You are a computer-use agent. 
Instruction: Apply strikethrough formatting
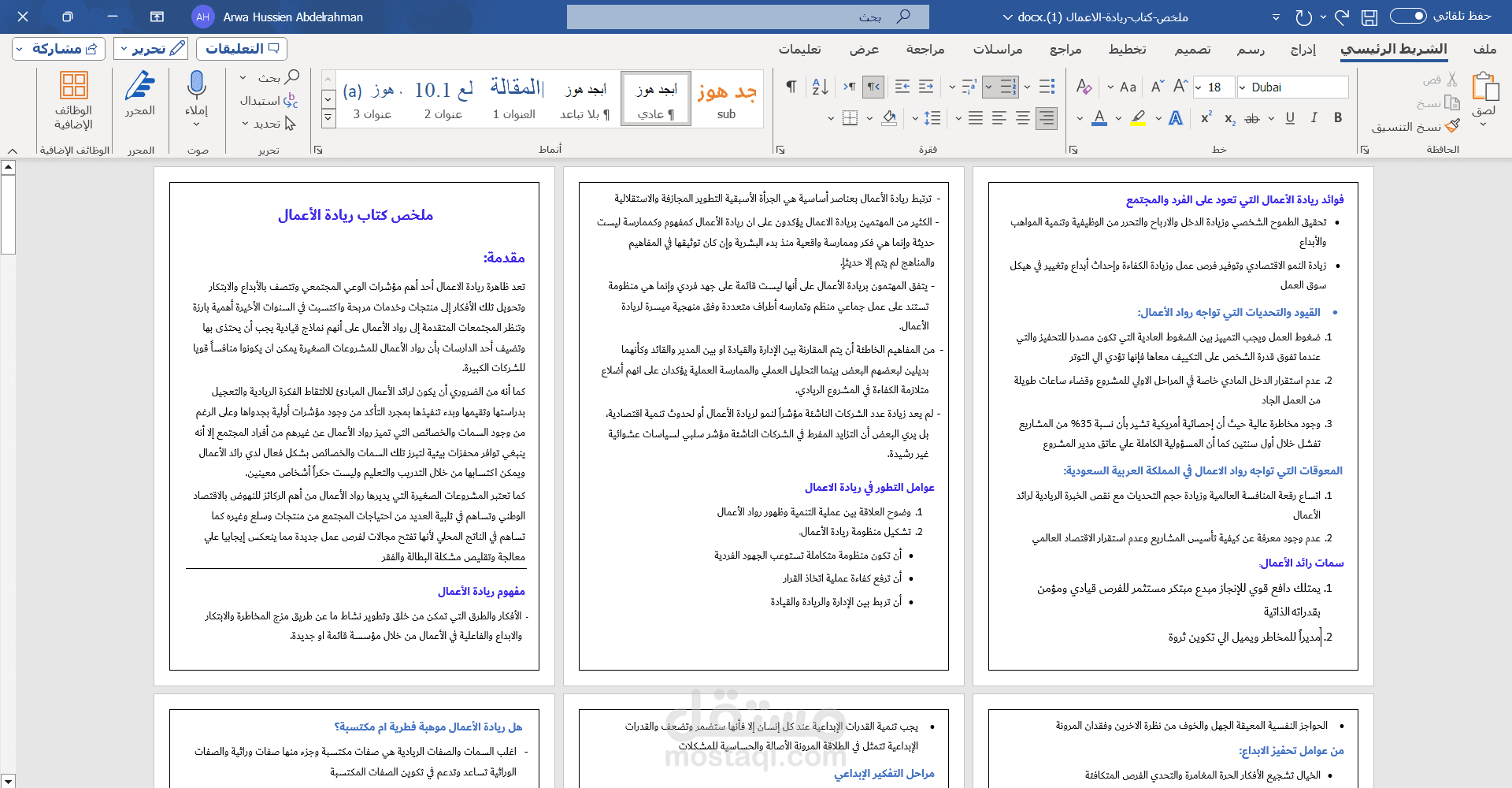pos(1252,118)
